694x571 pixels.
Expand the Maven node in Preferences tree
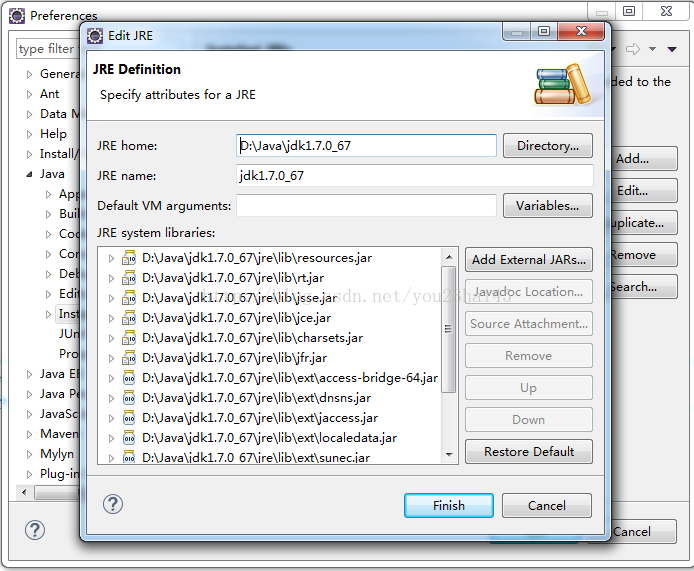(30, 434)
